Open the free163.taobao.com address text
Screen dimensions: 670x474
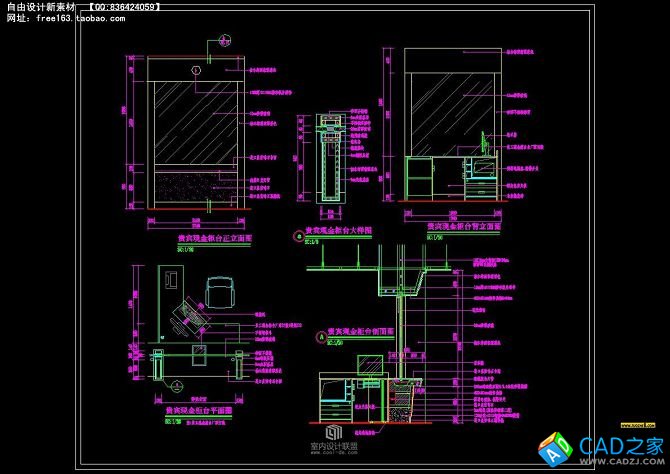(x=78, y=18)
